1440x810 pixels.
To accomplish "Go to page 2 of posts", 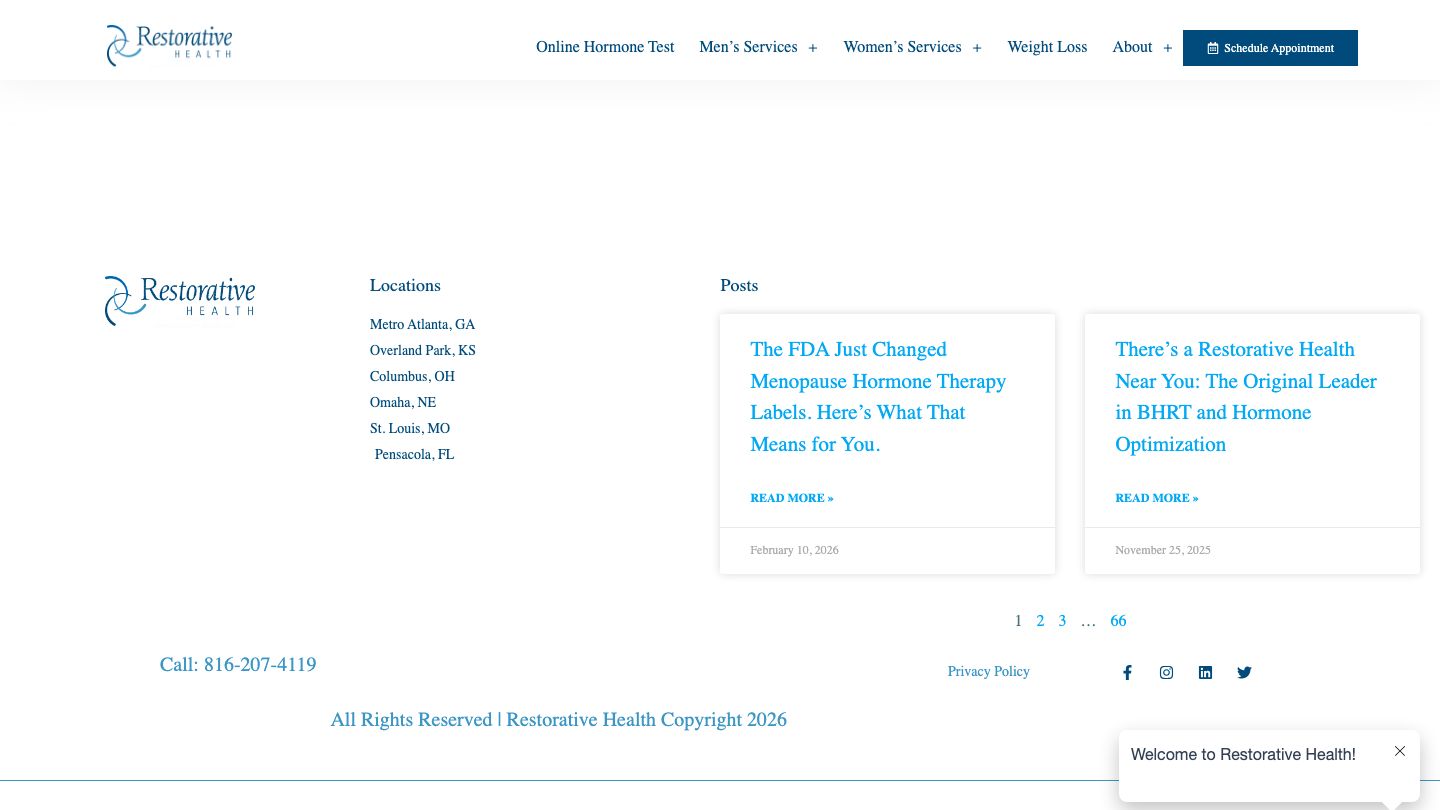I will point(1040,621).
